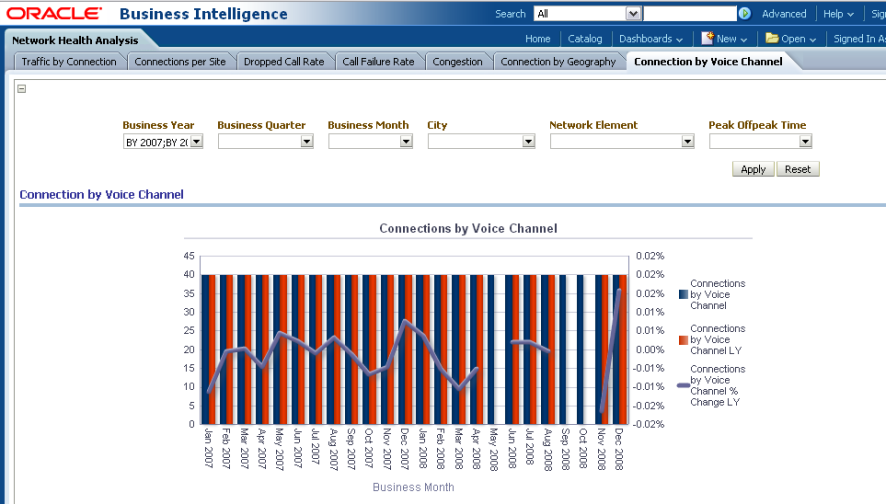The height and width of the screenshot is (504, 886).
Task: Click the New document icon
Action: point(707,38)
